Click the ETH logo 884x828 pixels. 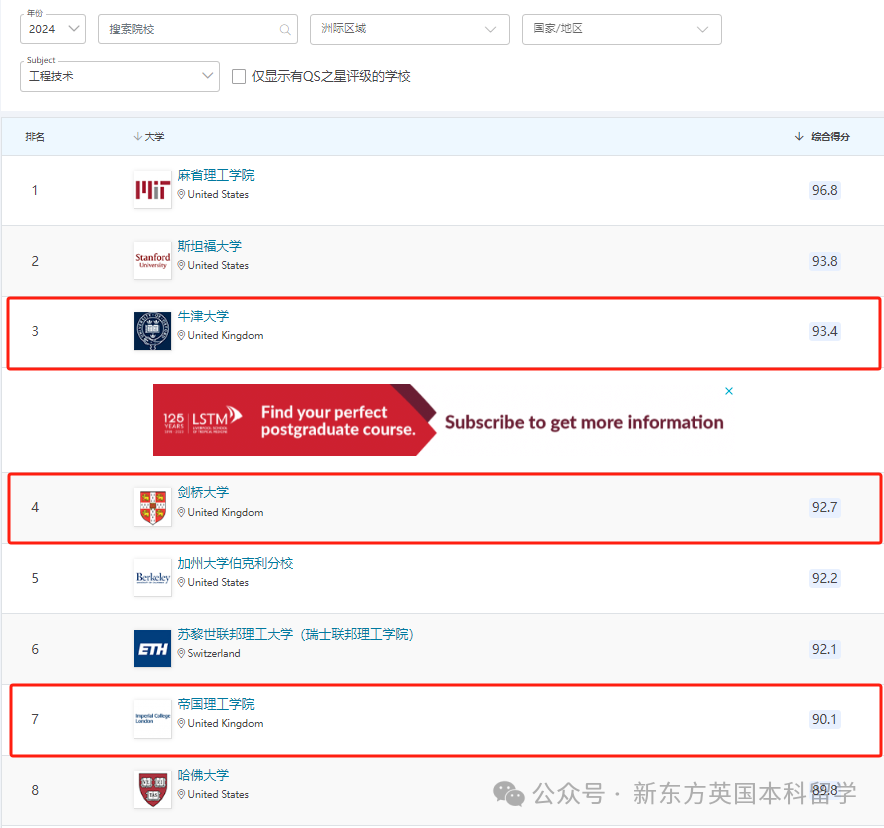152,648
